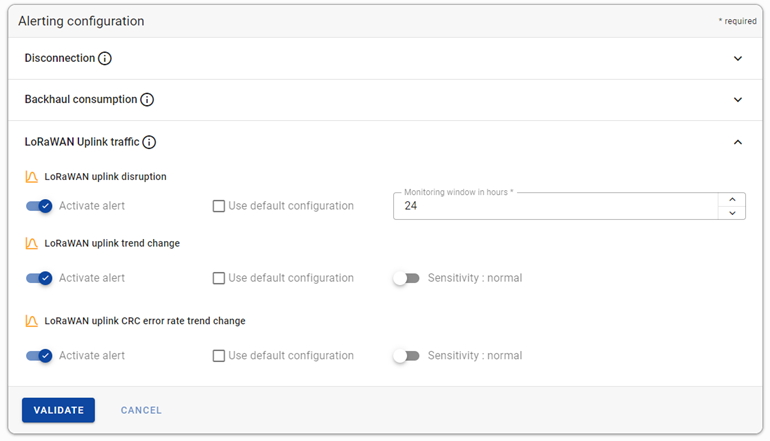Open the Disconnection info icon
The image size is (770, 441).
(x=105, y=58)
